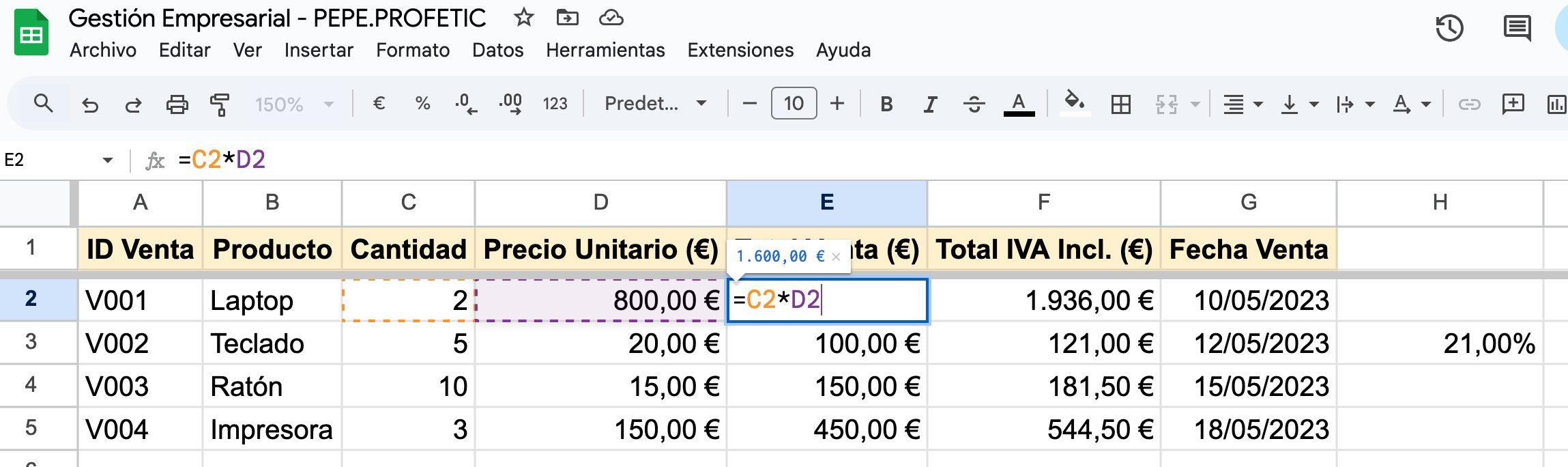Toggle strikethrough formatting
Screen dimensions: 1568x467
tap(974, 104)
